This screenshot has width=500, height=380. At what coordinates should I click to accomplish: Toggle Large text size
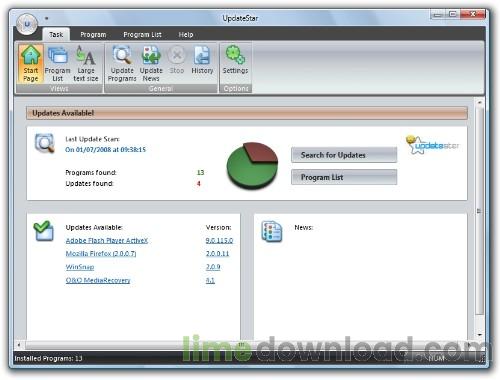86,64
